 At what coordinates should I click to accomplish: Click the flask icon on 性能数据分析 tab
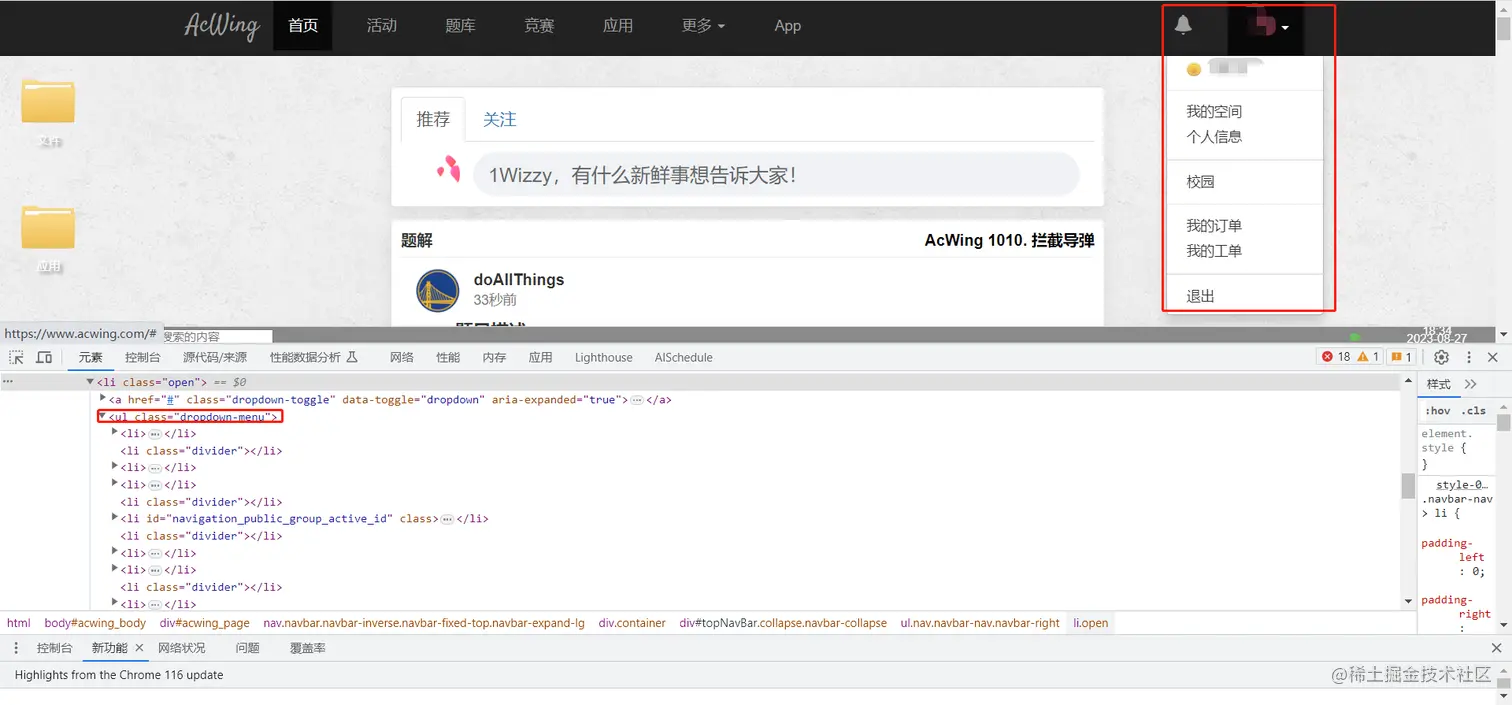point(351,357)
